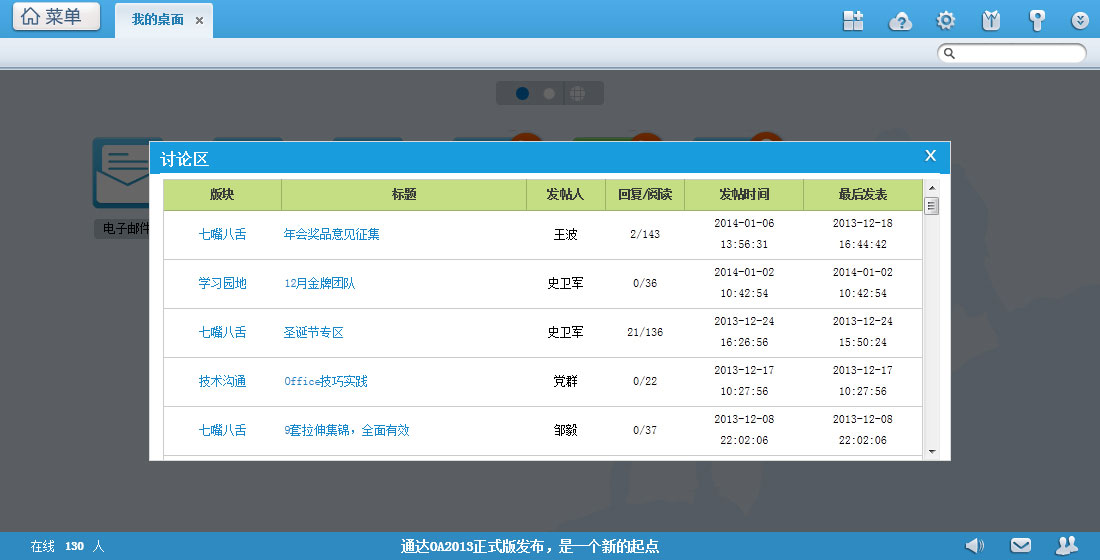1100x560 pixels.
Task: Open the post 年会奖品意见征集
Action: point(332,235)
